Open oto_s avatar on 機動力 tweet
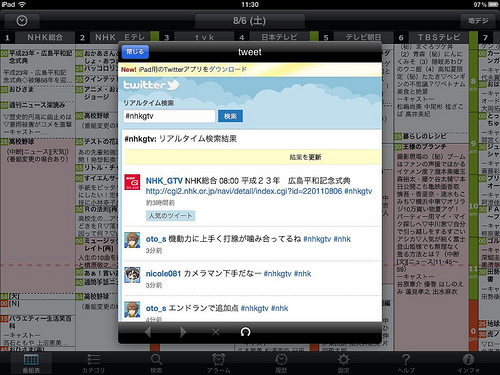The width and height of the screenshot is (500, 375). [132, 240]
